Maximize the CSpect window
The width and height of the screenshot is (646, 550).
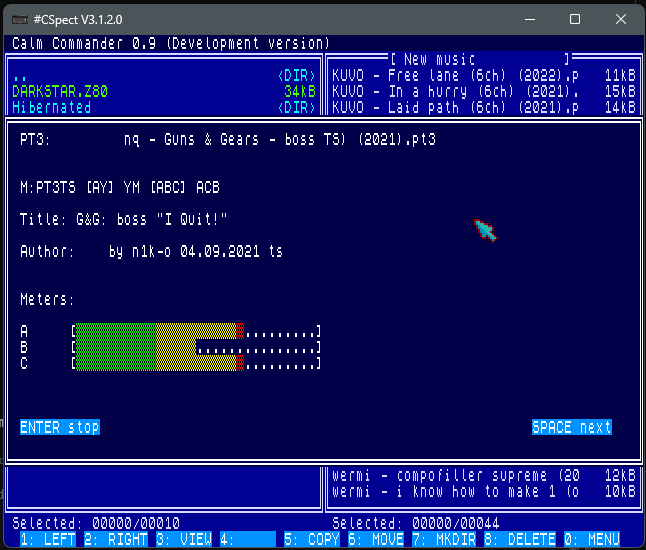(x=575, y=19)
